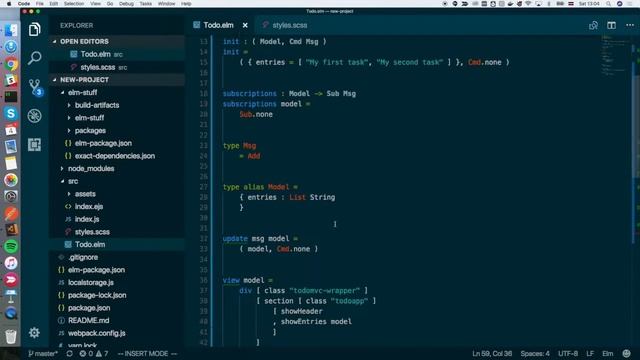Split the editor with the split icon
640x360 pixels.
pos(611,25)
